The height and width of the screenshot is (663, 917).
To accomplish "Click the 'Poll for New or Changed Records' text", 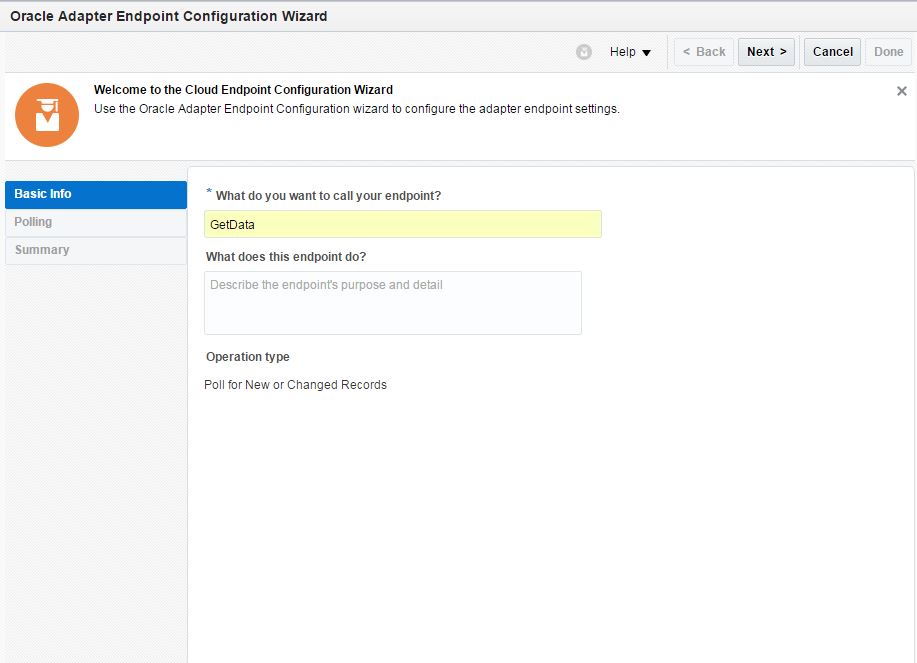I will (296, 385).
